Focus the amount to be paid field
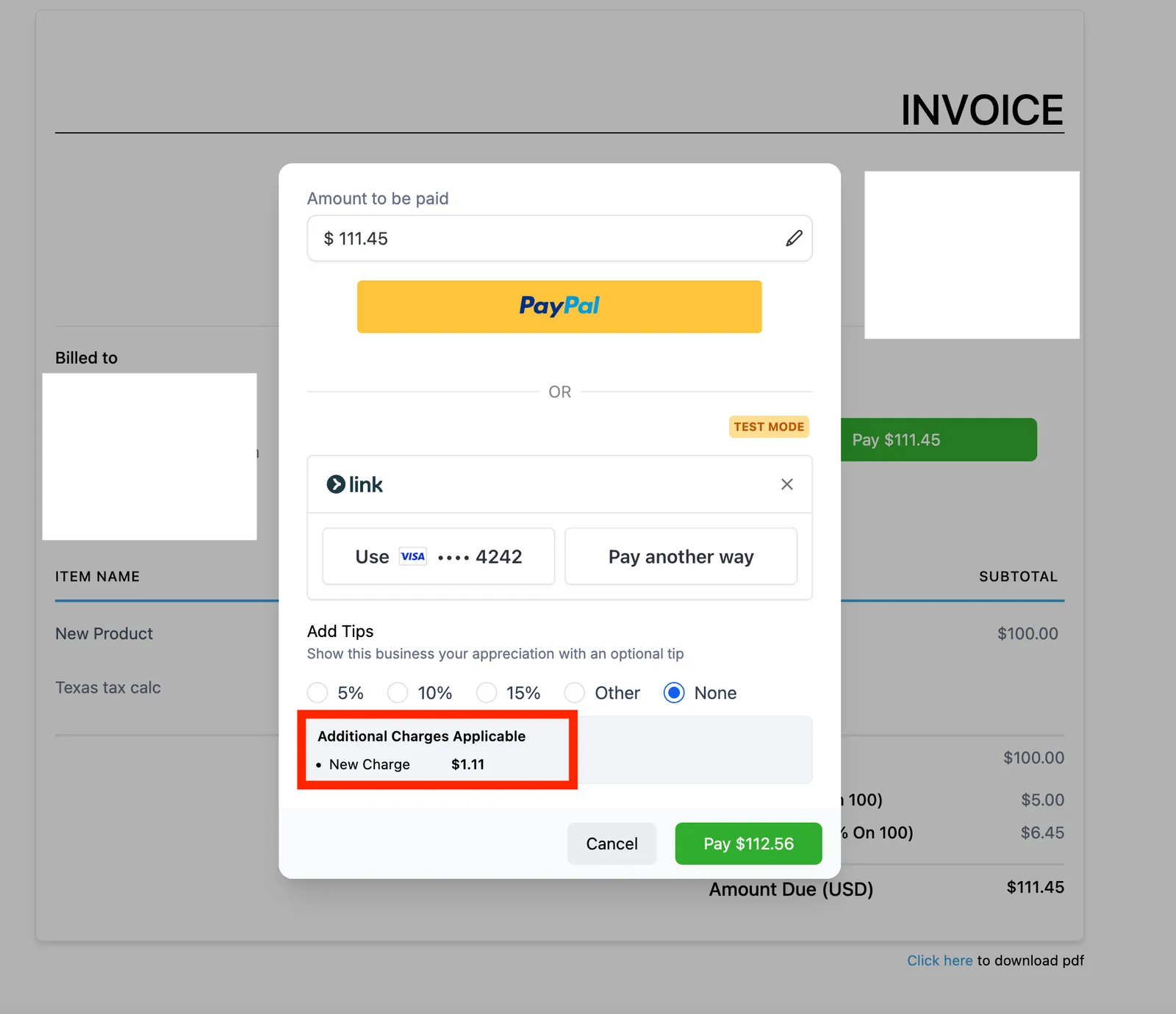This screenshot has width=1176, height=1014. coord(559,238)
